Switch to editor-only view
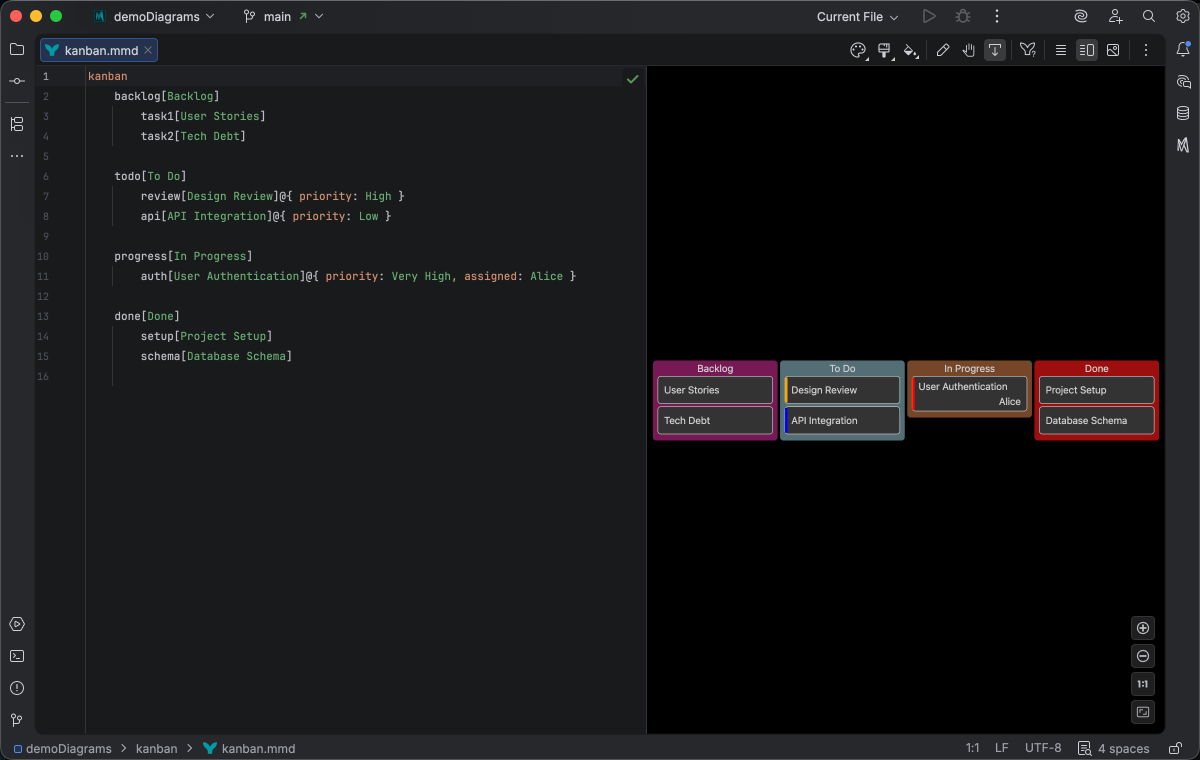 coord(1061,50)
